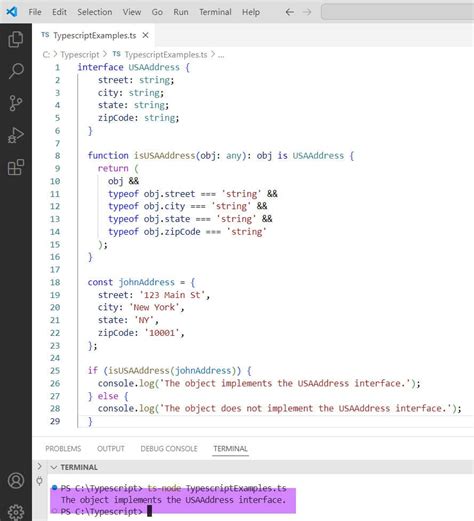Click 'interface USAAddress {' code line
The width and height of the screenshot is (474, 521).
coord(134,67)
